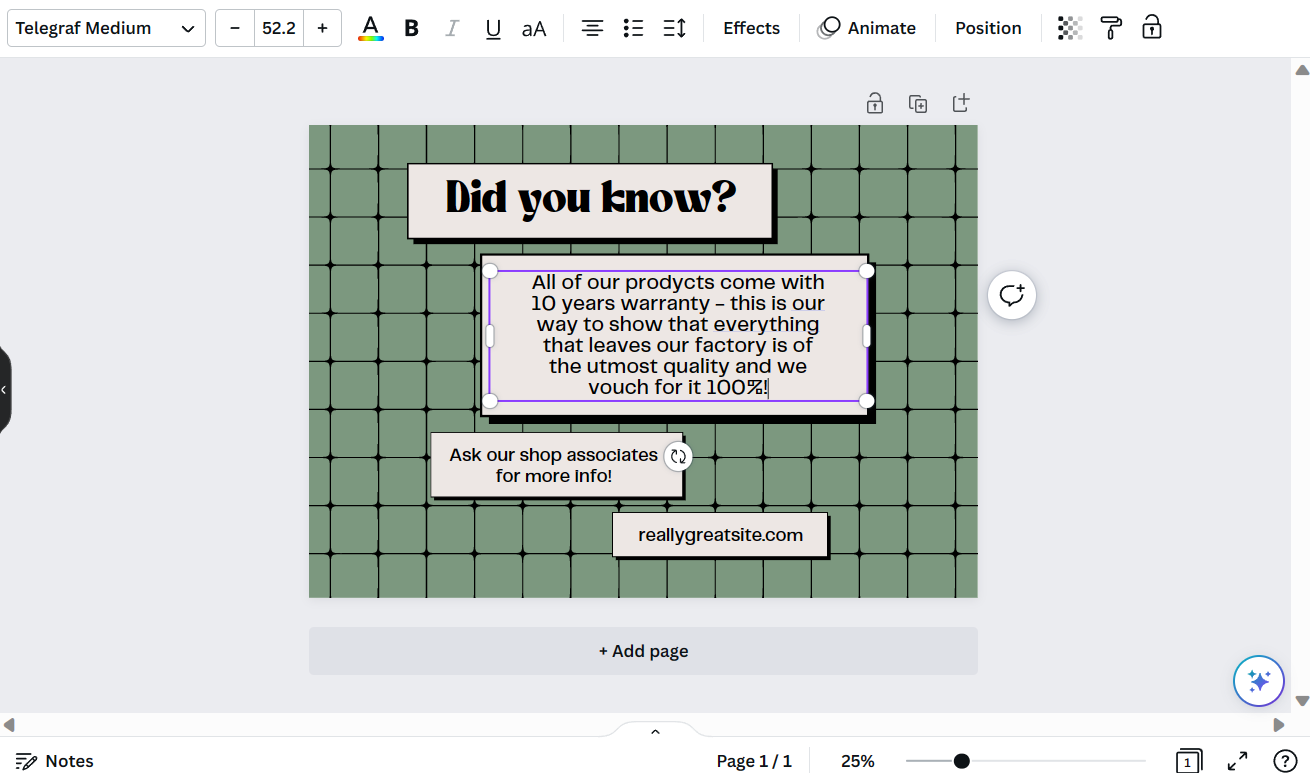Duplicate the page
Image resolution: width=1310 pixels, height=773 pixels.
918,103
